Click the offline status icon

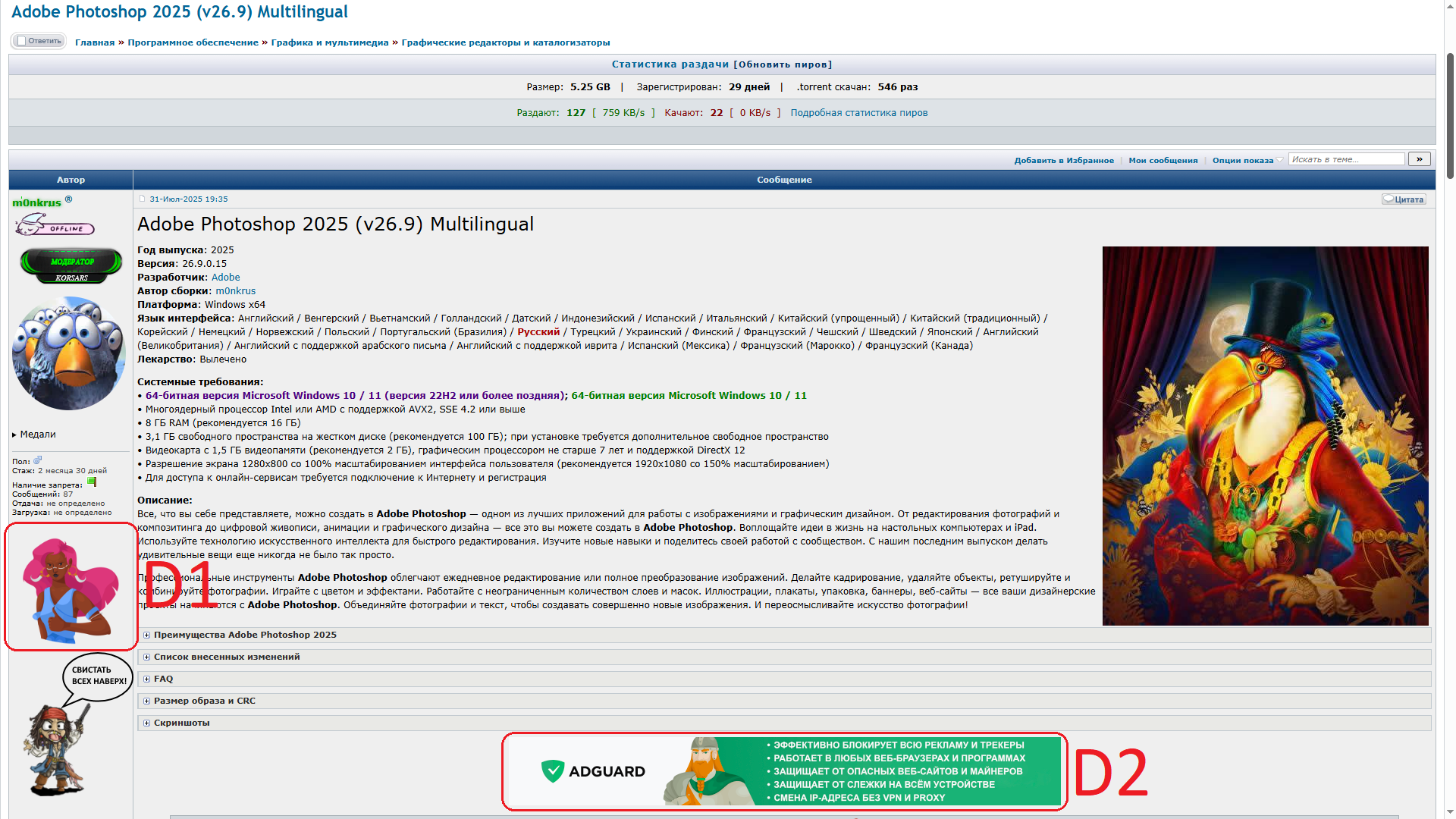[x=55, y=225]
